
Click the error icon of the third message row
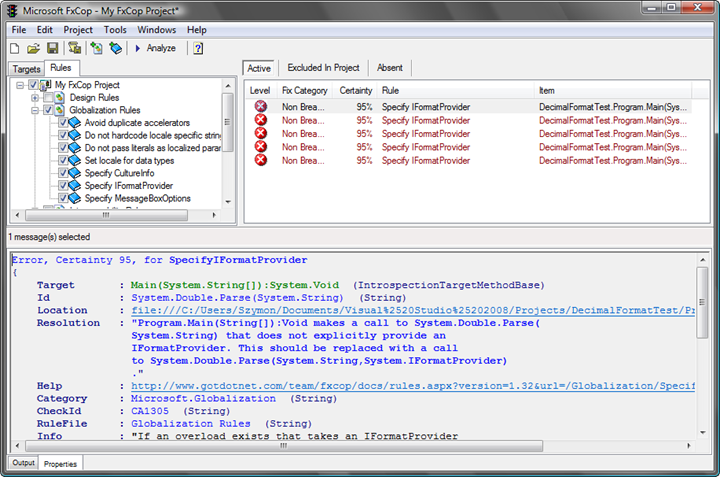click(x=261, y=133)
